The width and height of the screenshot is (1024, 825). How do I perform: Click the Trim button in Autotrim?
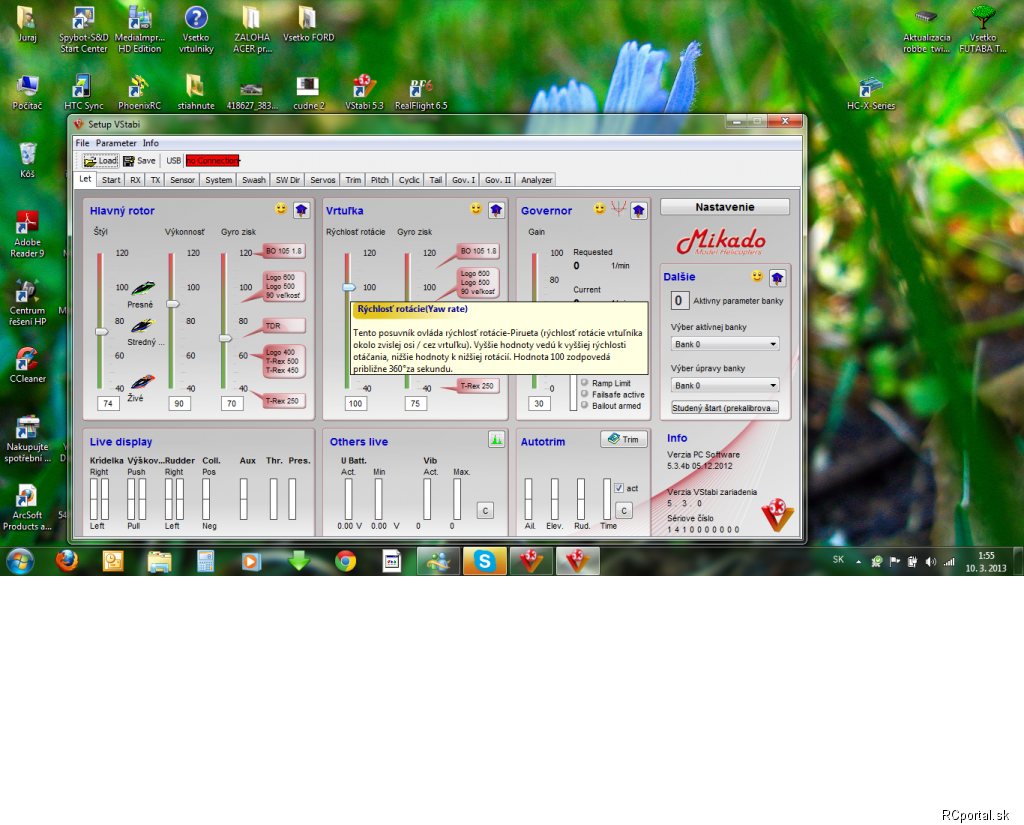(x=624, y=439)
